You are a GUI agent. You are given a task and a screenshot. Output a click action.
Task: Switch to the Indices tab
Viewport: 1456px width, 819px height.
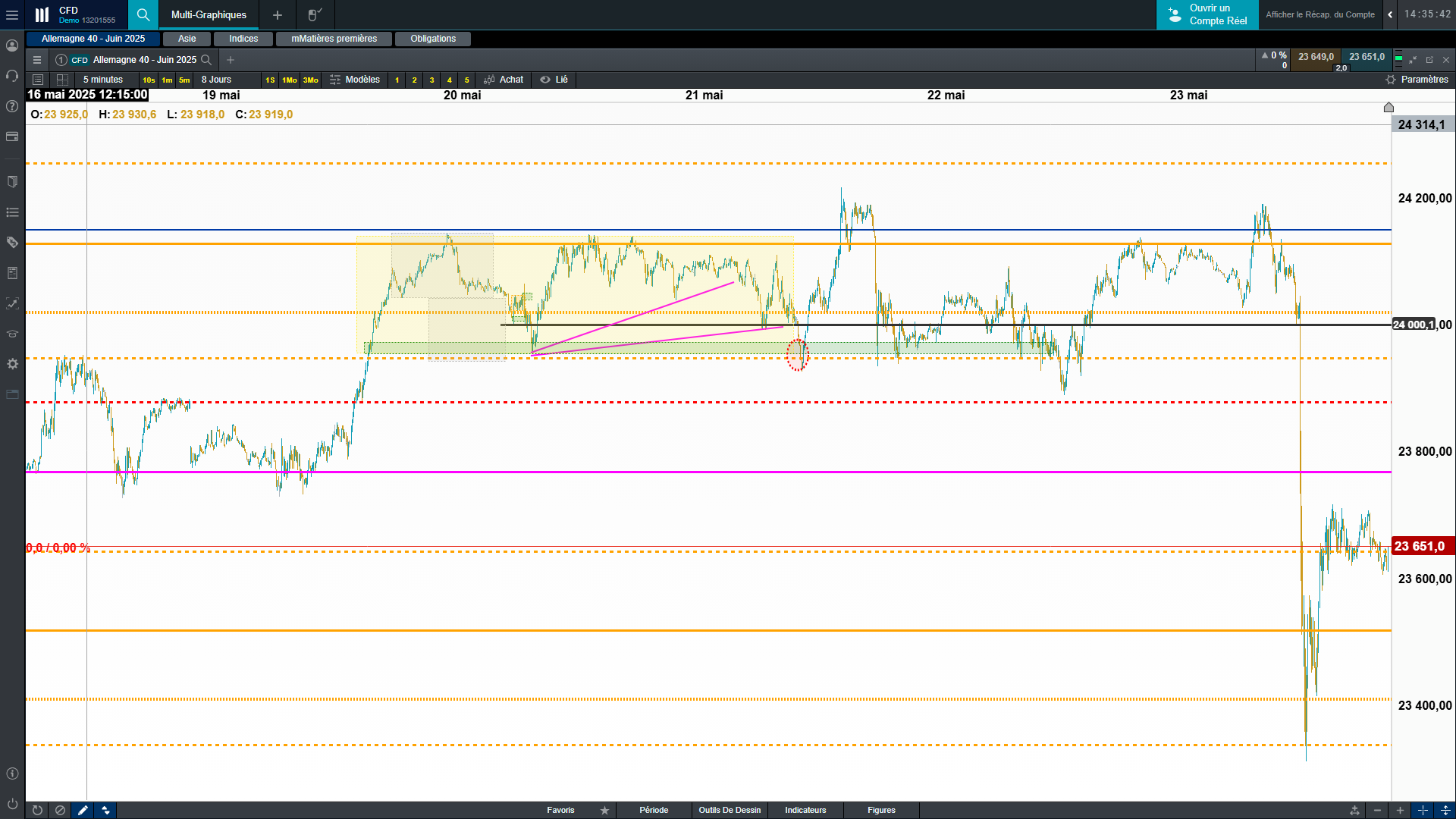pos(243,39)
